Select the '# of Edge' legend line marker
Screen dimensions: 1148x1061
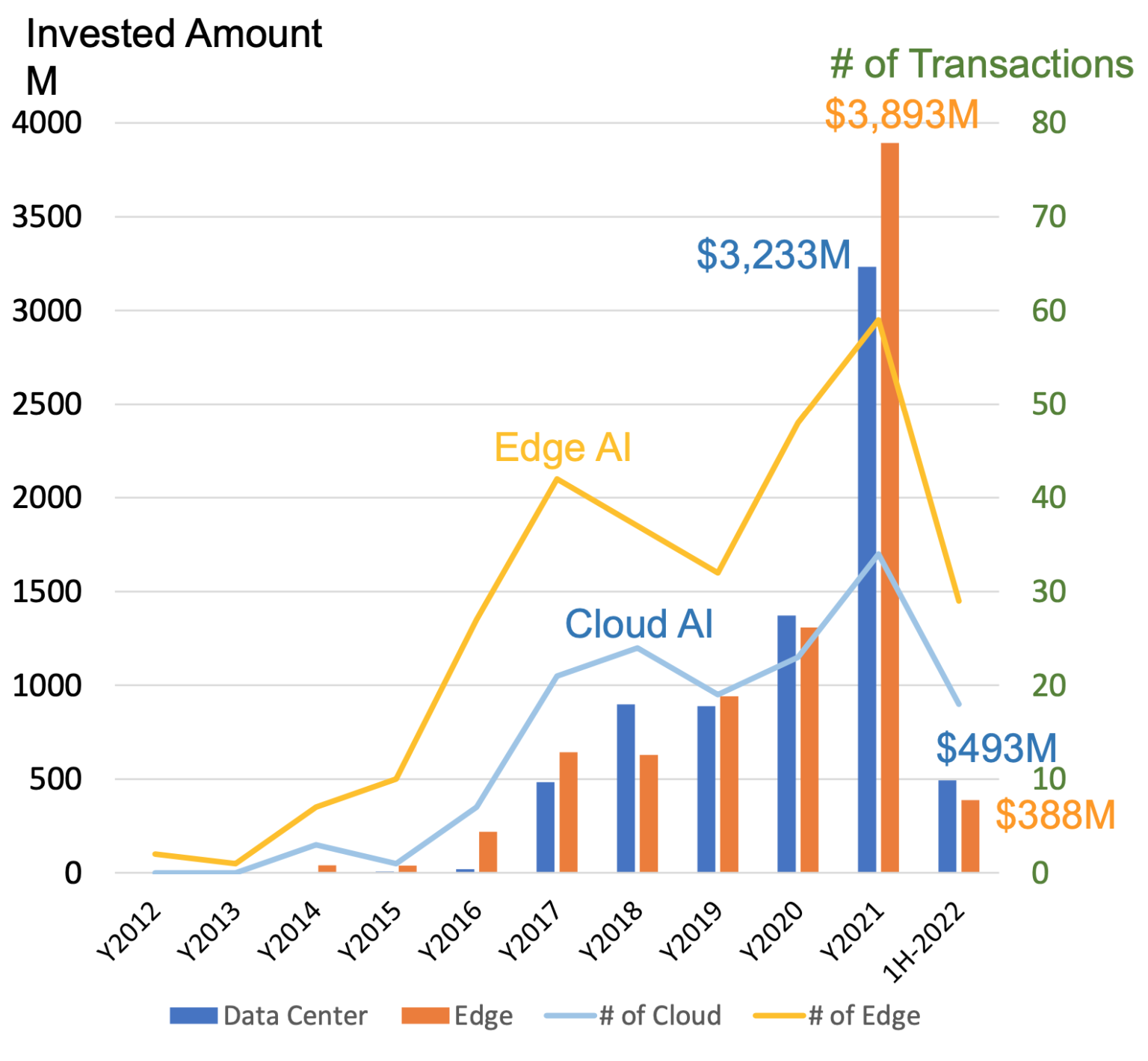pyautogui.click(x=780, y=1015)
